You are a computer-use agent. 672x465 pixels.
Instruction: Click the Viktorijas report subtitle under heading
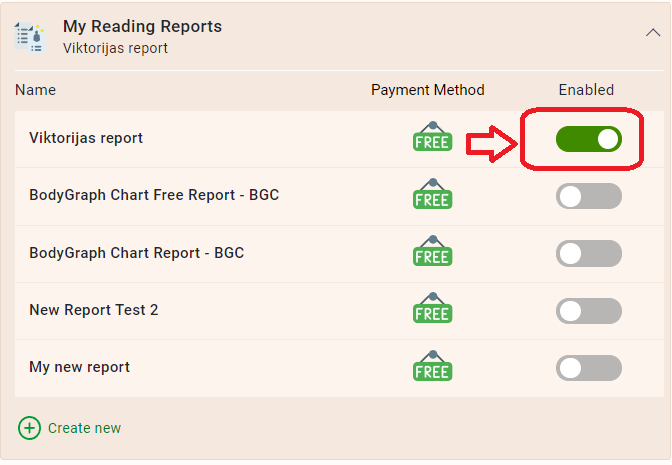point(115,48)
